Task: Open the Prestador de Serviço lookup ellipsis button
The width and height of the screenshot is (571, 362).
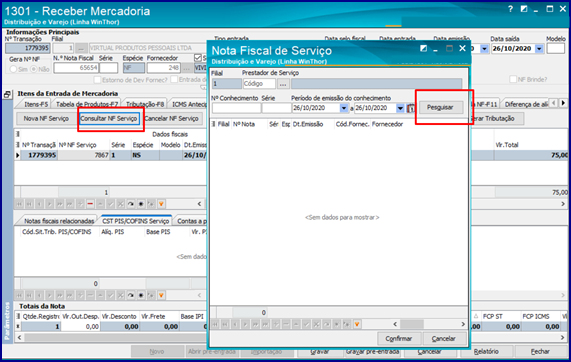Action: click(x=283, y=84)
